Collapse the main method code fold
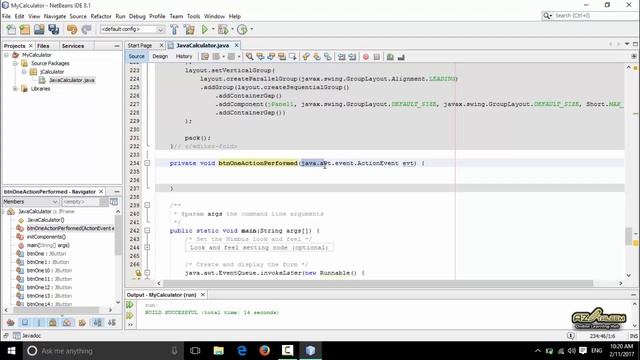The width and height of the screenshot is (640, 360). coord(147,231)
